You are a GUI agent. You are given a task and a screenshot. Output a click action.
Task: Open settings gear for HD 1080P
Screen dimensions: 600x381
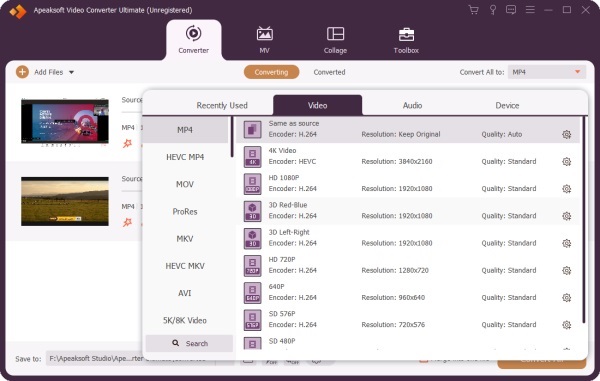pos(566,189)
